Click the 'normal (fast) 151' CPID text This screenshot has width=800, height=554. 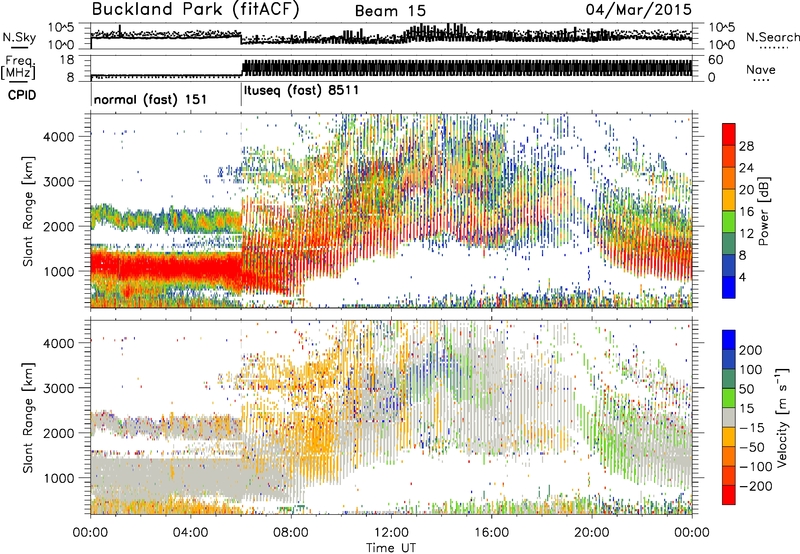point(150,99)
